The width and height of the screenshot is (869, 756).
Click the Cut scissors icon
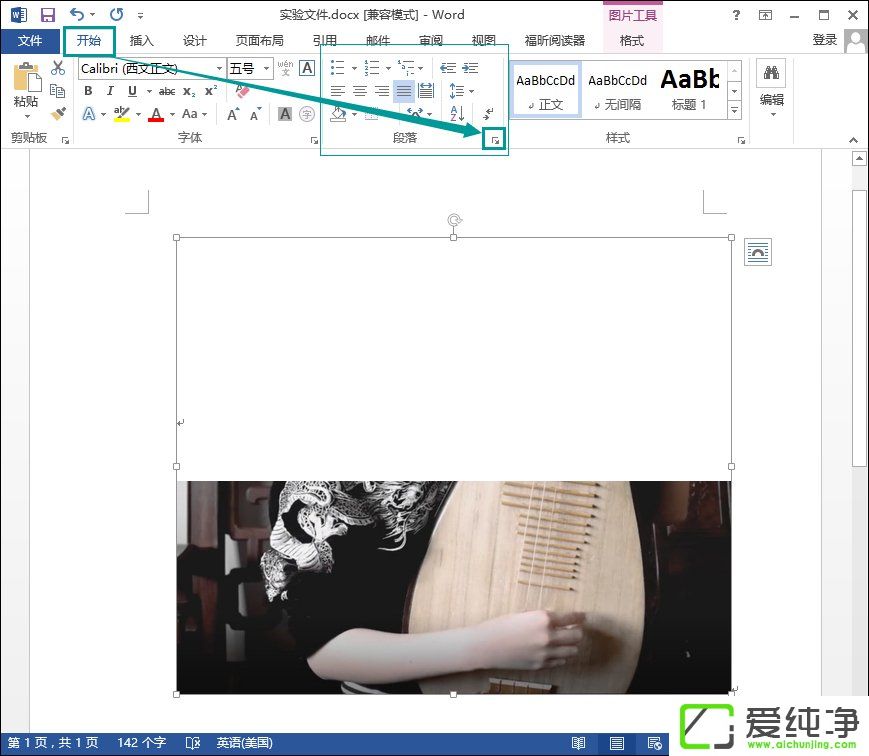point(58,68)
